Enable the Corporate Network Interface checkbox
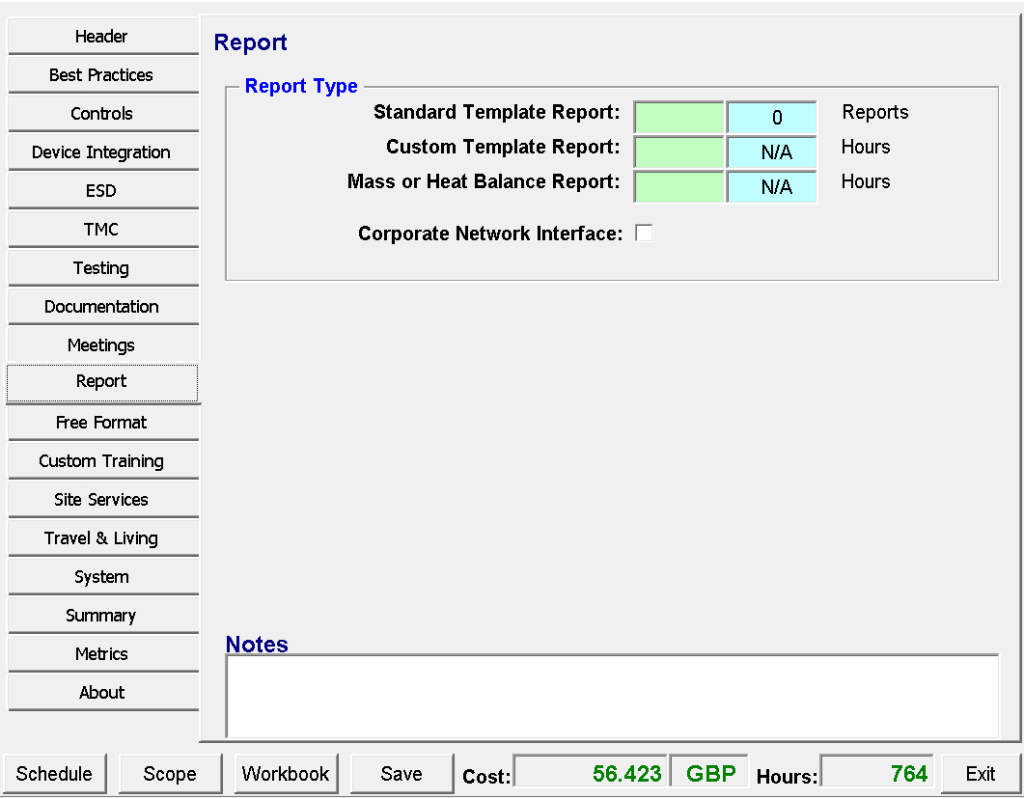This screenshot has height=799, width=1024. (644, 233)
